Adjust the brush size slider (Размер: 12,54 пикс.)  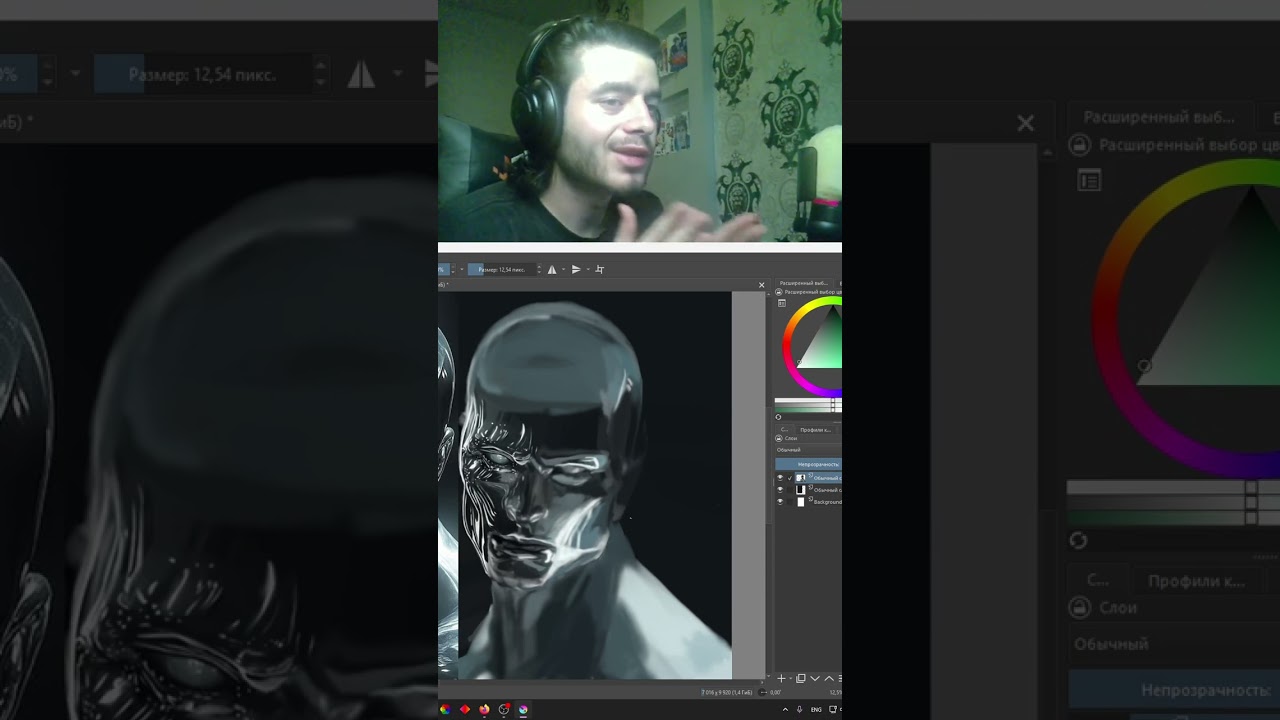pyautogui.click(x=503, y=269)
